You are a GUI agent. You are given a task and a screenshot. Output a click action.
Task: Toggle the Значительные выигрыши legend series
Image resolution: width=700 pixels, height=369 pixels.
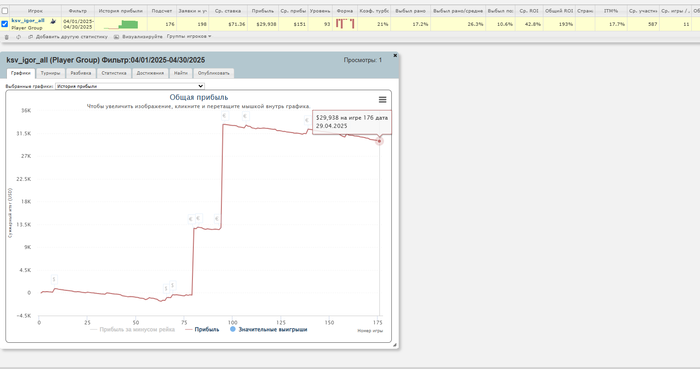(x=269, y=329)
